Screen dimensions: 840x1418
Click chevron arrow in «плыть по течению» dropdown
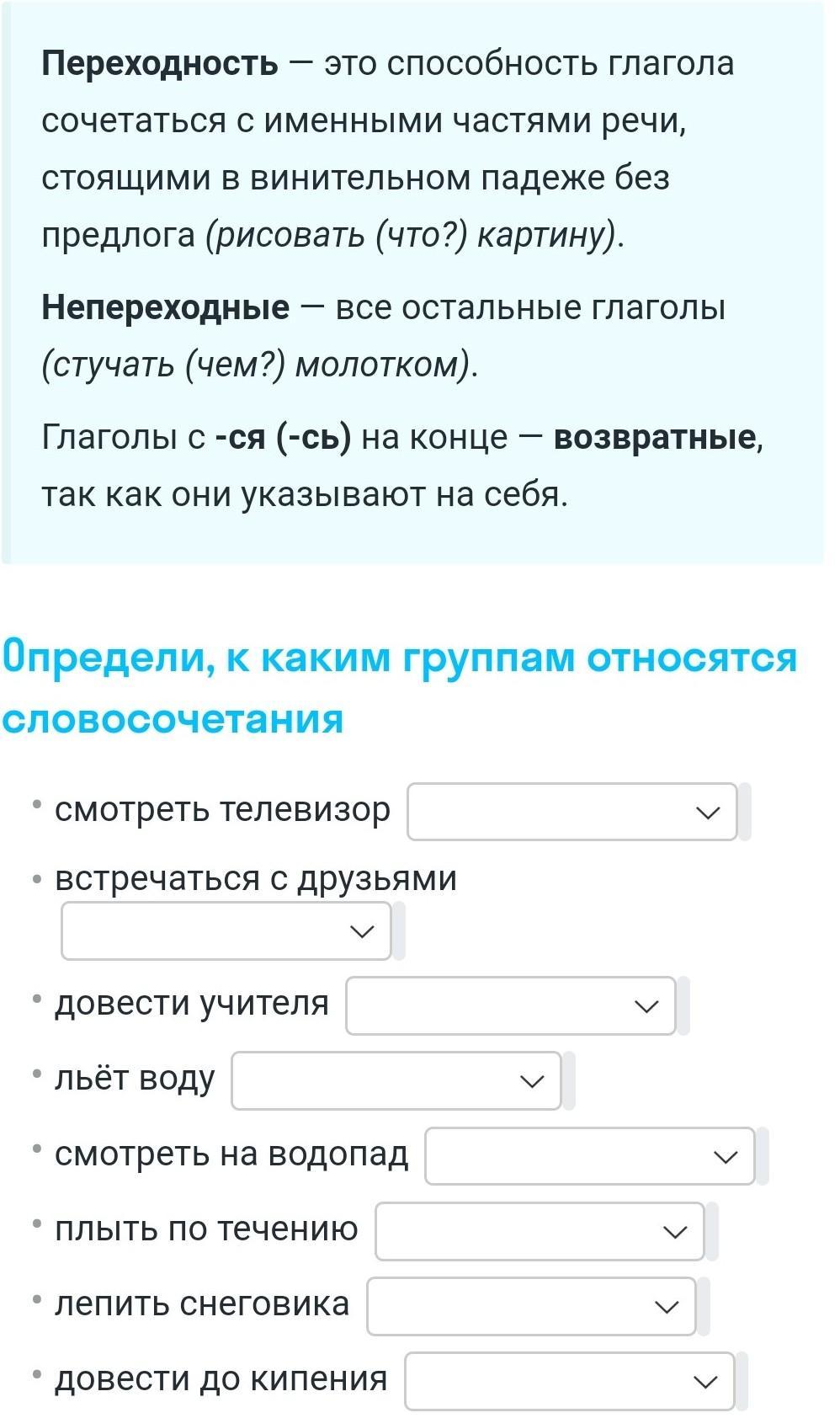[x=675, y=1232]
